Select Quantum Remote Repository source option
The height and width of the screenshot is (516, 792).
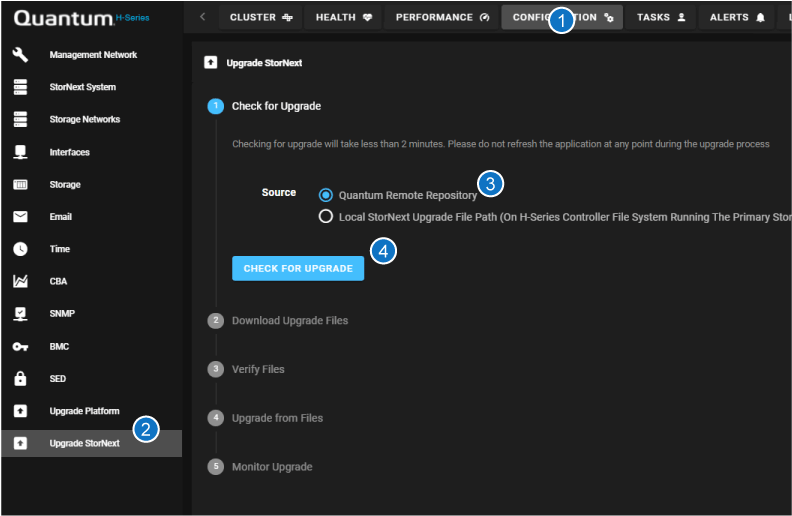[326, 195]
